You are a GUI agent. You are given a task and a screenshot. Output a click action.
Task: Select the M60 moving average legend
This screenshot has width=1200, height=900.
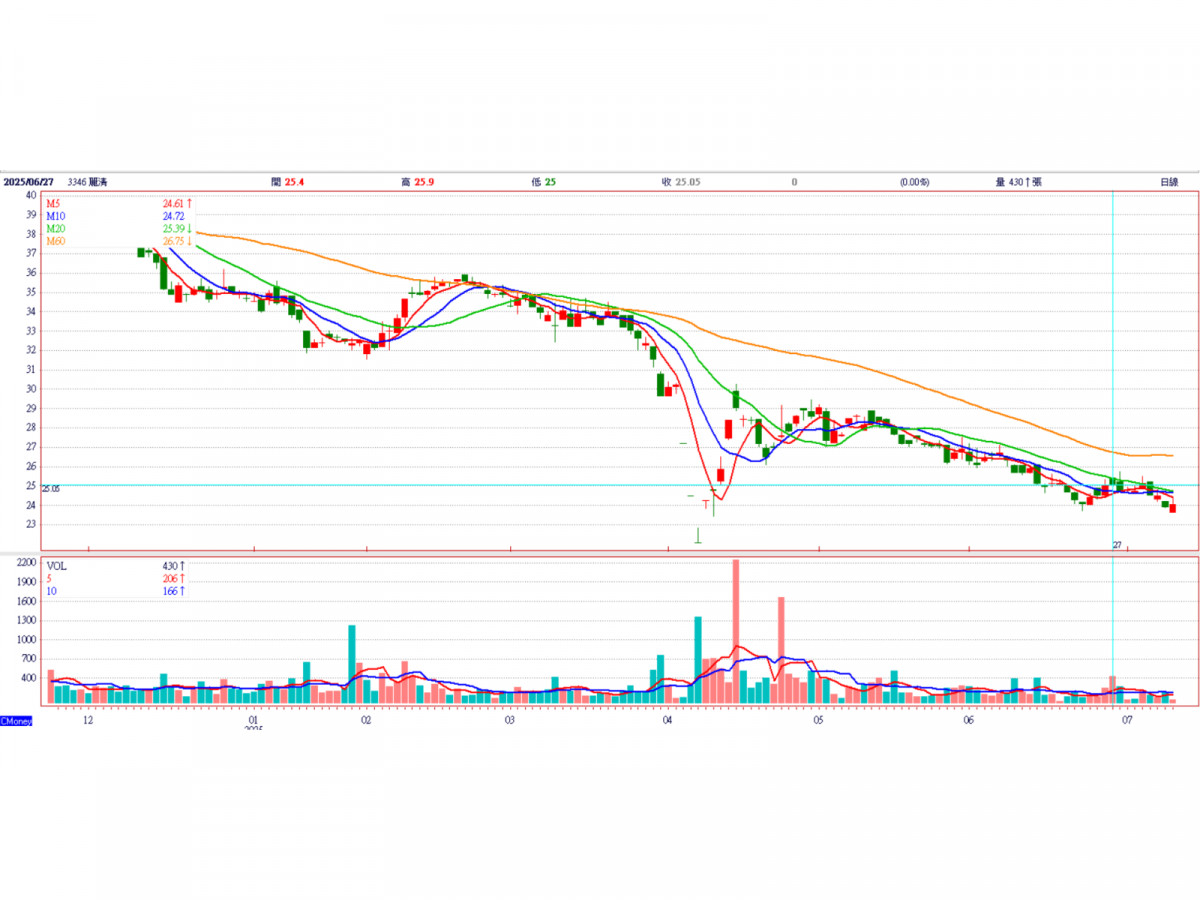coord(55,242)
